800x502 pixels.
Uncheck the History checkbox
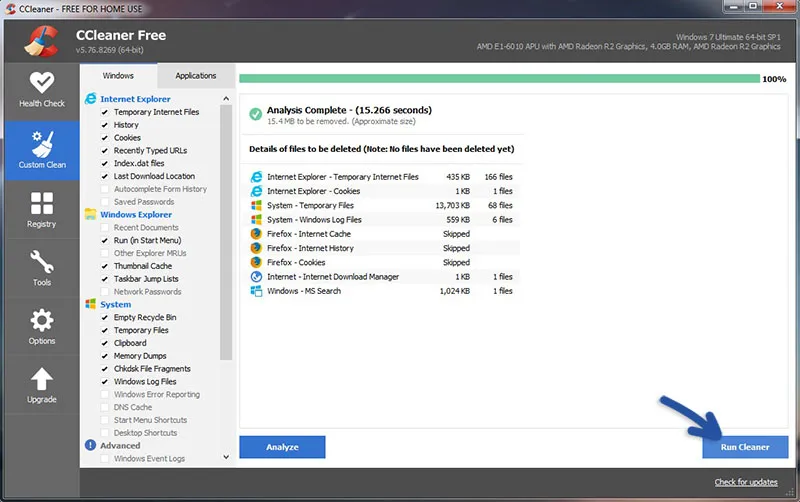[105, 124]
